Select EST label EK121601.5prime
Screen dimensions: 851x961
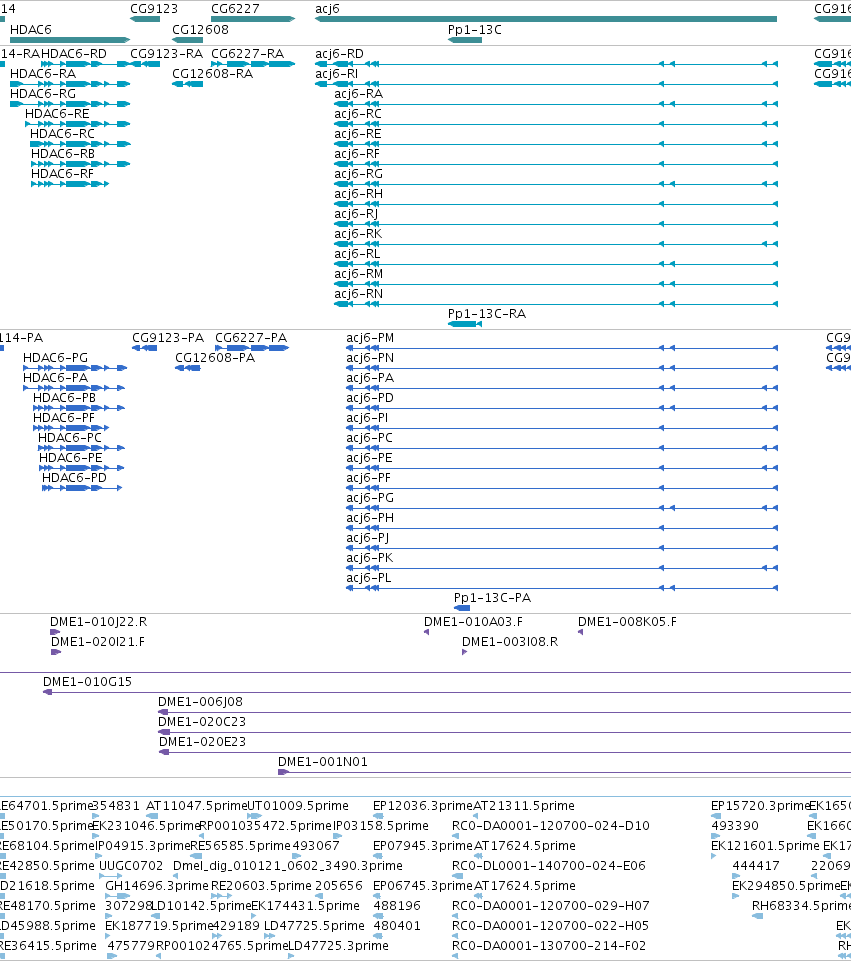click(x=765, y=846)
